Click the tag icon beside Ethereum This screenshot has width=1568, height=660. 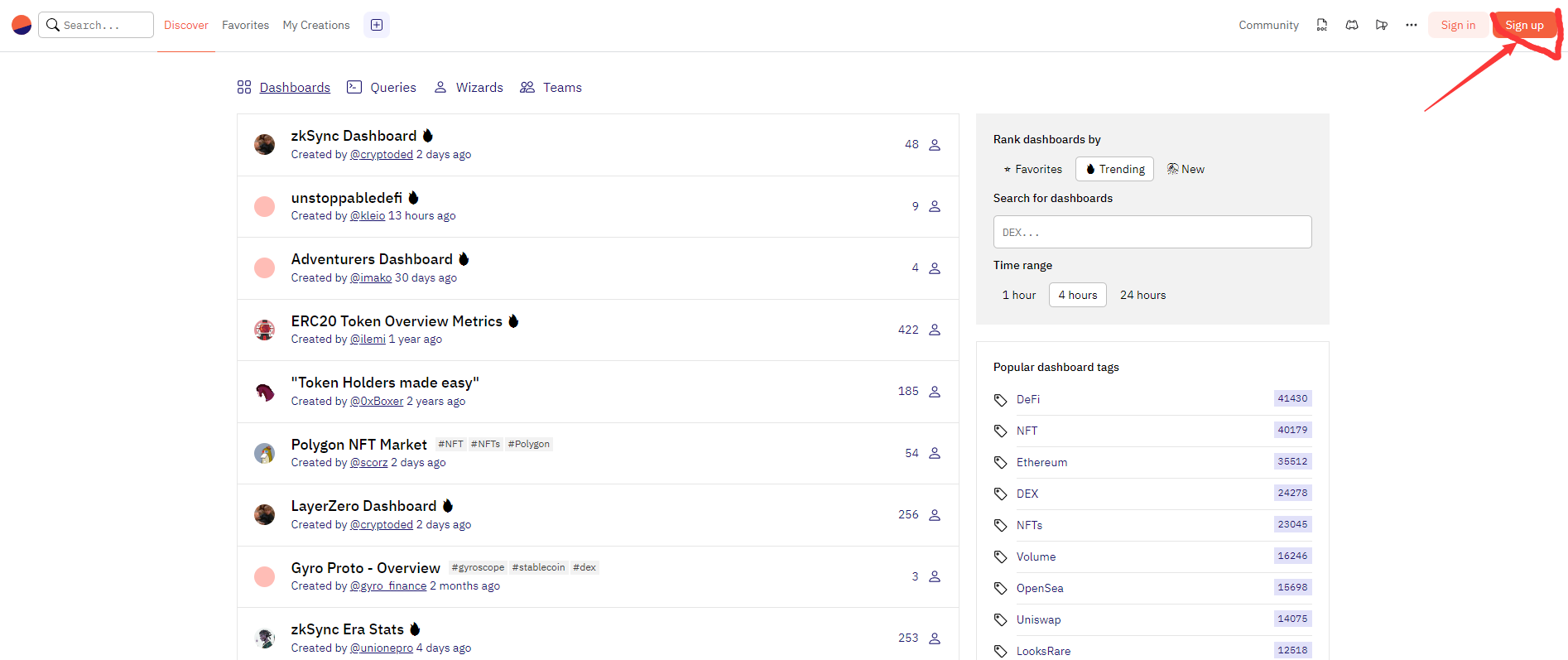[x=1001, y=463]
